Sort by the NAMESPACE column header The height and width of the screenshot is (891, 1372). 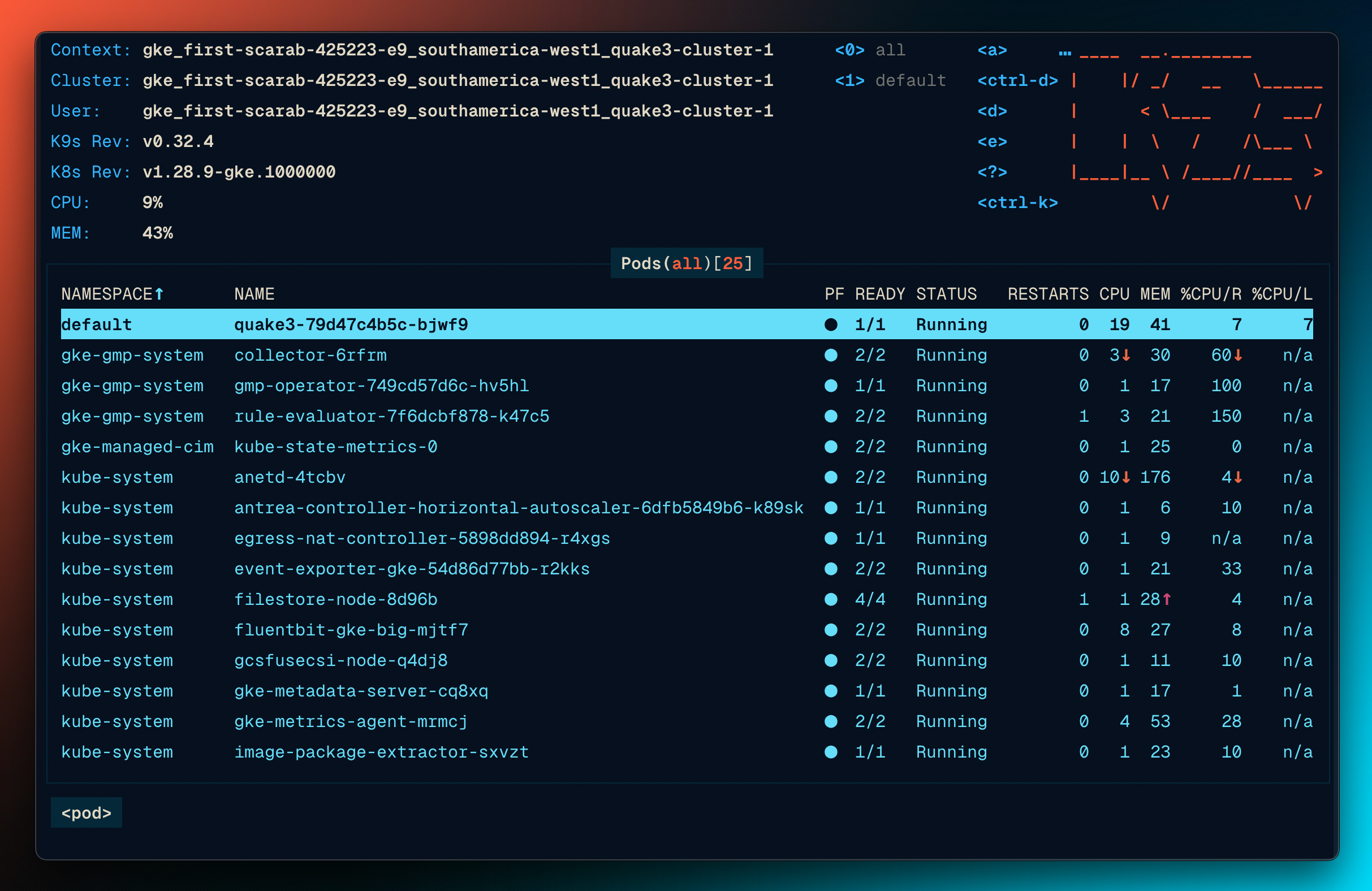[113, 294]
